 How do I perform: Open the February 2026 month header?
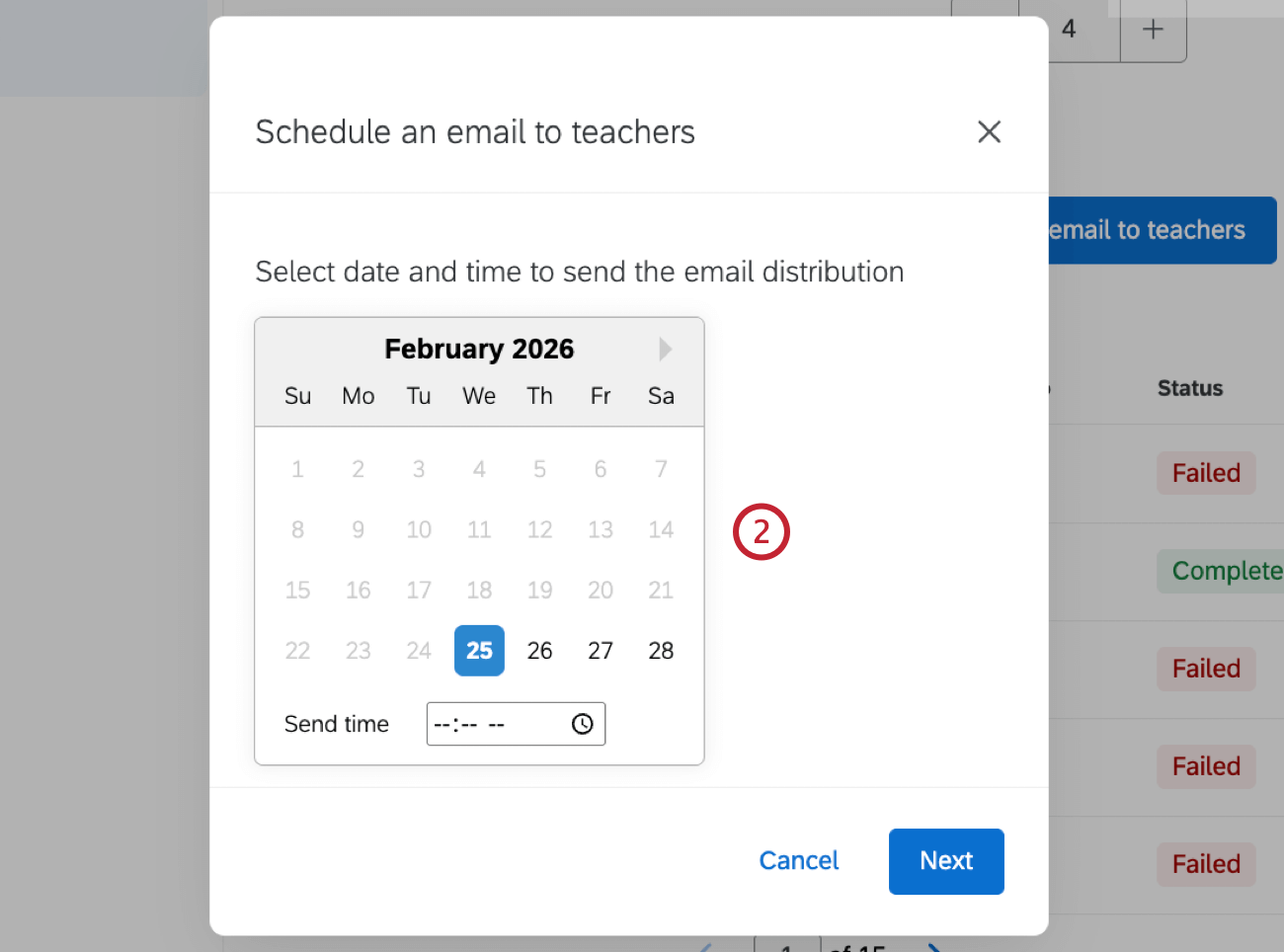(479, 349)
